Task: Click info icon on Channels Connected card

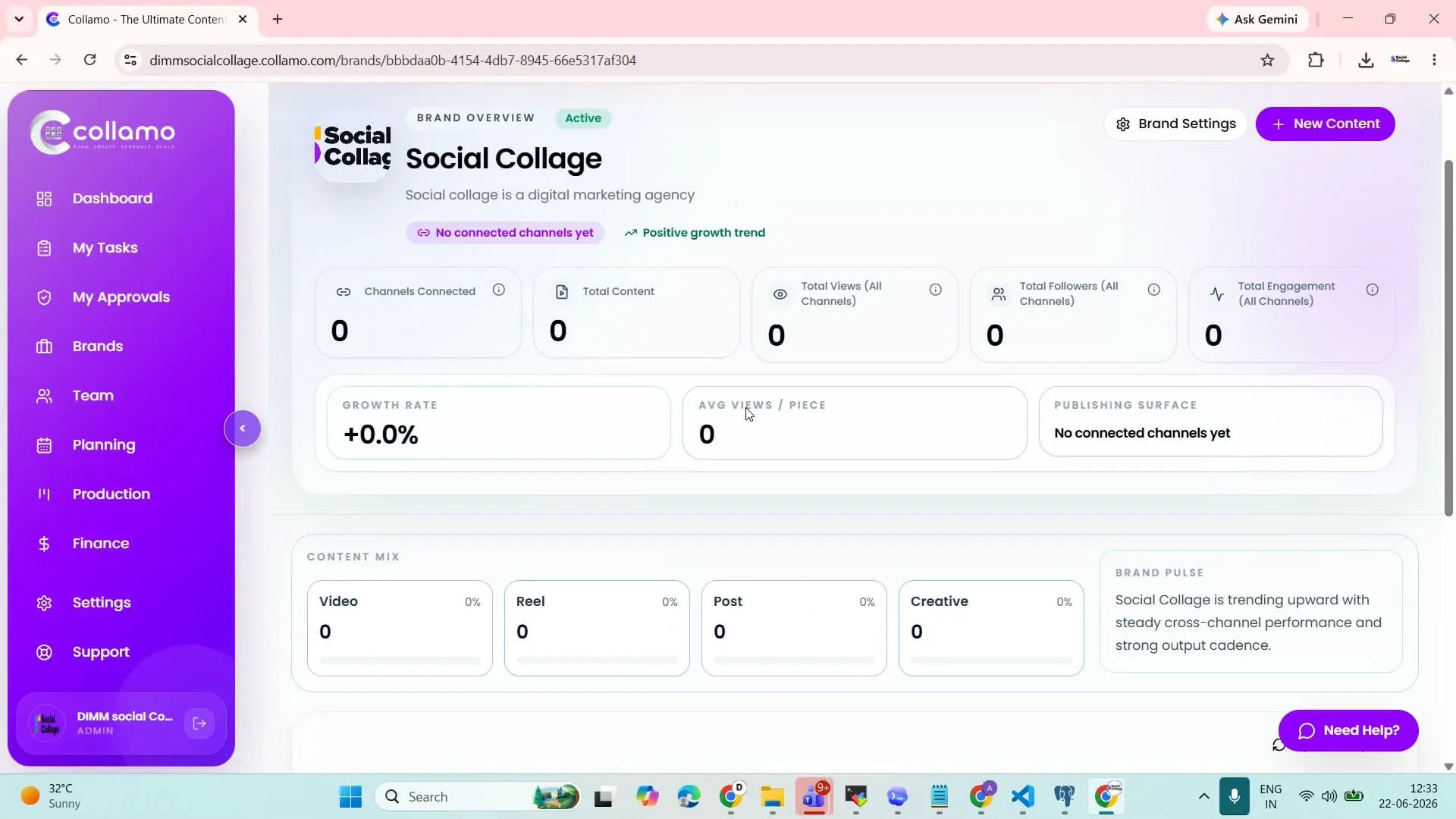Action: 499,290
